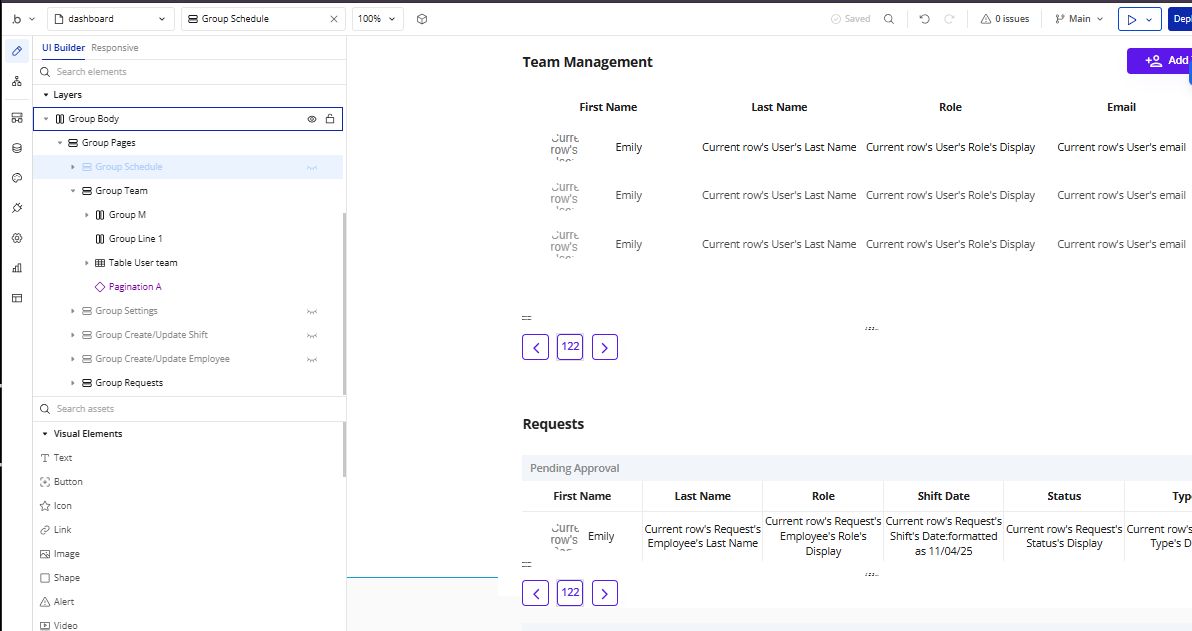Screen dimensions: 1192x631
Task: Focus the Search assets field
Action: pos(190,409)
